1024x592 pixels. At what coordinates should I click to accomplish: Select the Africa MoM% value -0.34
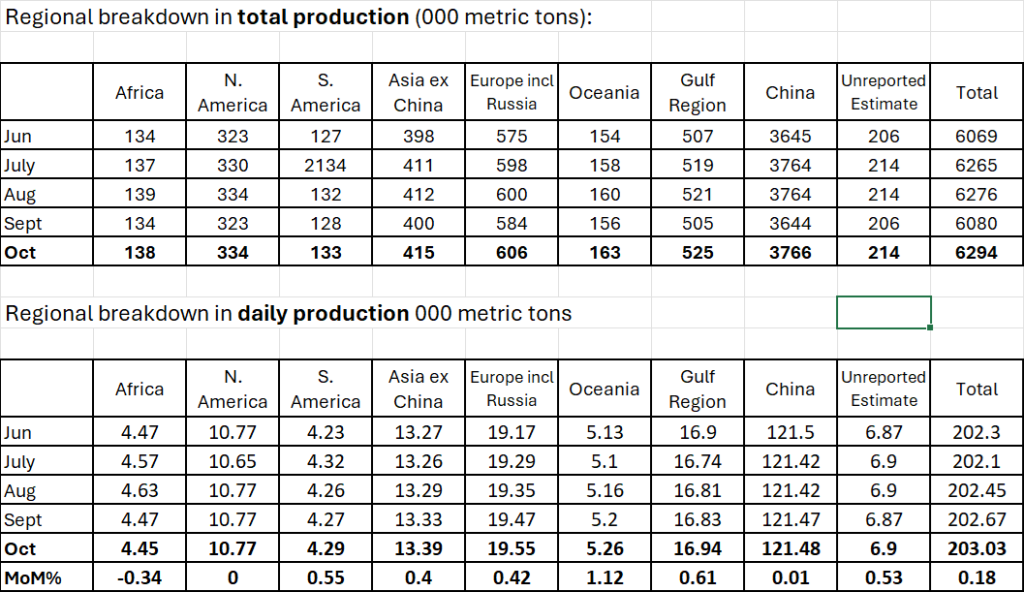(x=140, y=578)
